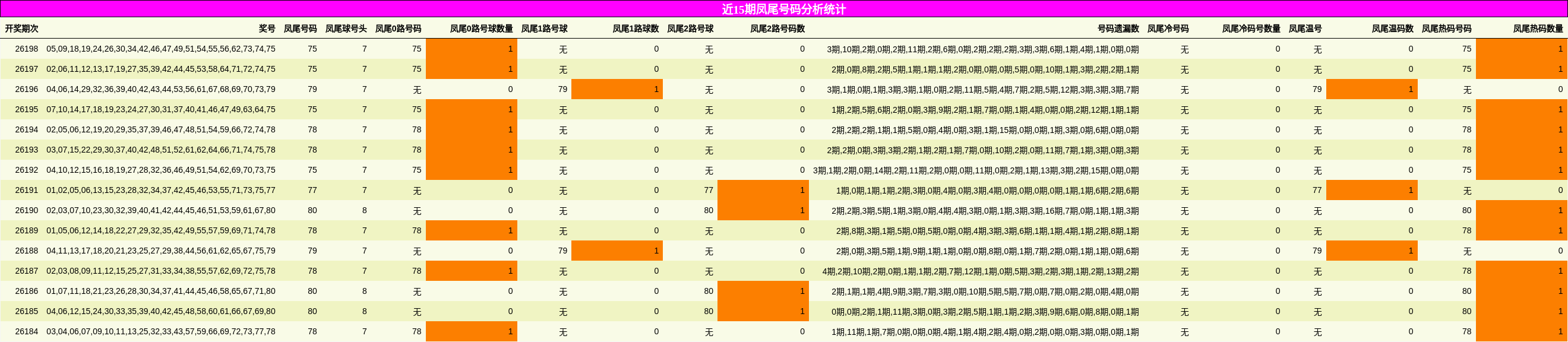The image size is (1568, 342).
Task: Select the prize numbers starting 07,10,14,17,18
Action: tap(161, 109)
